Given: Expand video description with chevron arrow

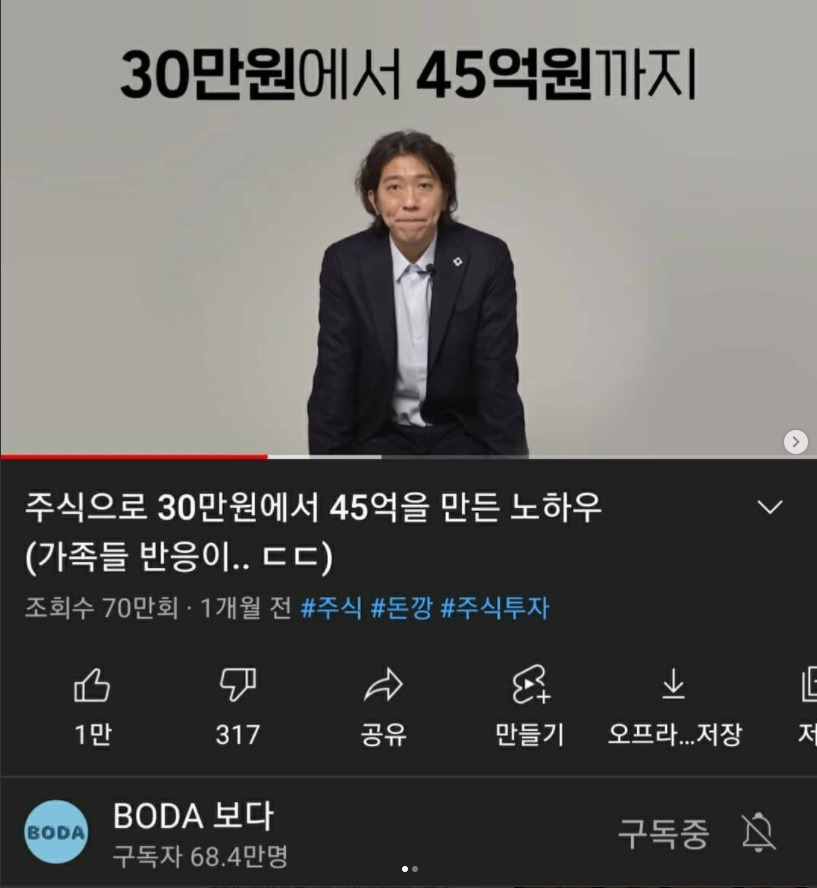Looking at the screenshot, I should coord(770,507).
